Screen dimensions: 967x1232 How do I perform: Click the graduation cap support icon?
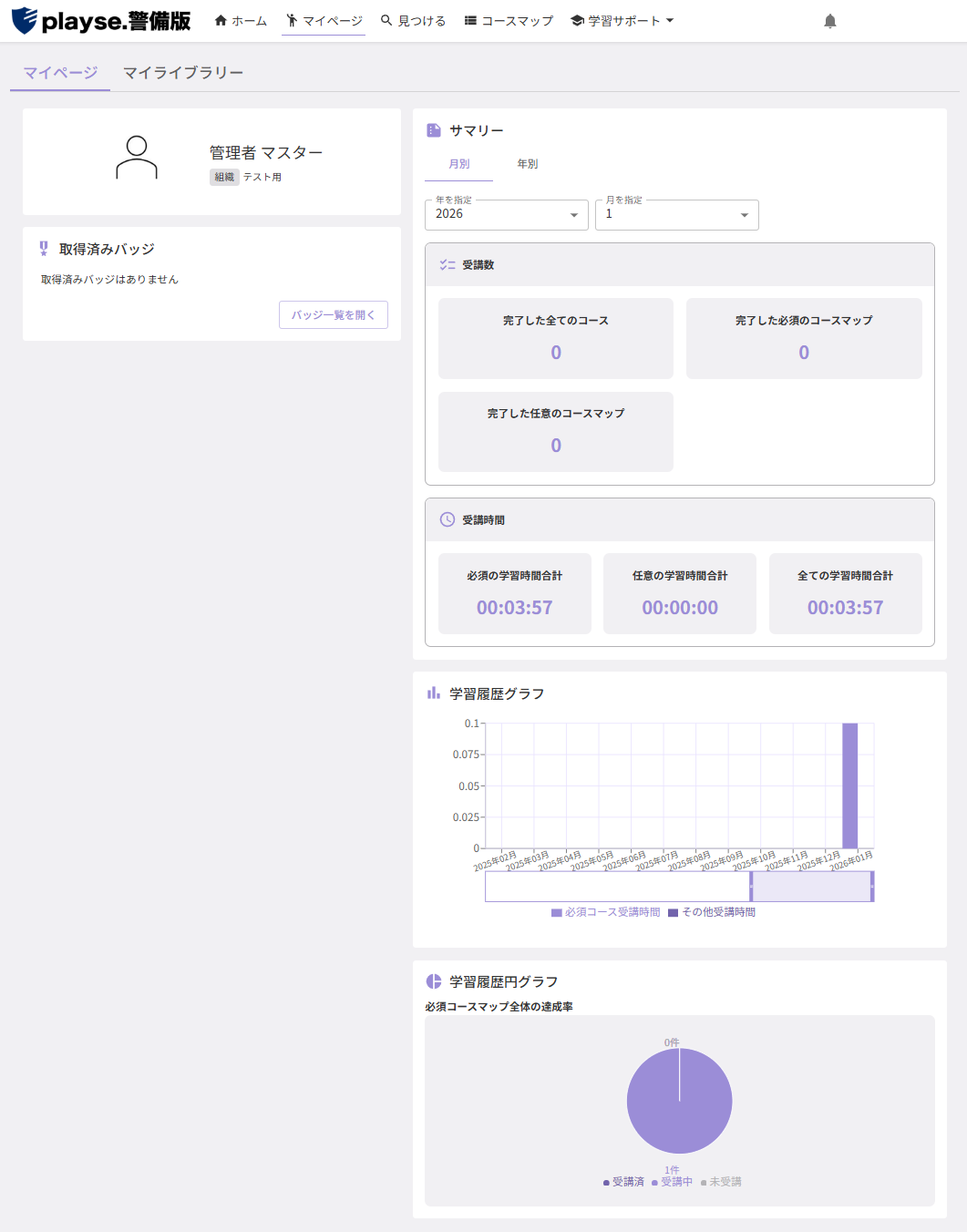[577, 20]
